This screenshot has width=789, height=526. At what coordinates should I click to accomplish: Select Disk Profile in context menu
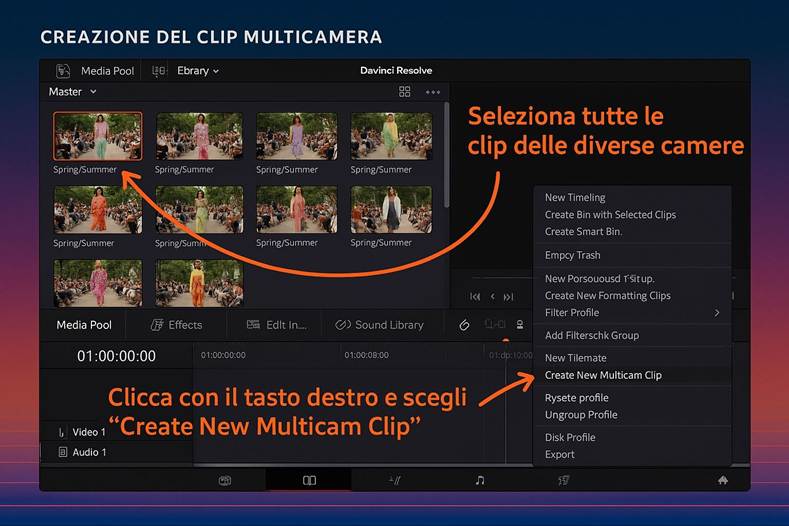(570, 437)
